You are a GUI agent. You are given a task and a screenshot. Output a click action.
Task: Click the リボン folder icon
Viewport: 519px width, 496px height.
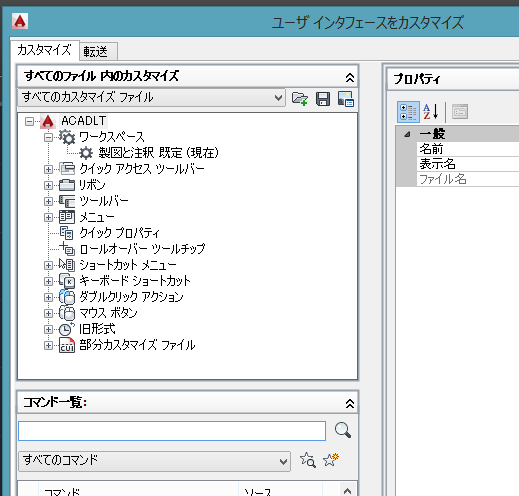pos(67,185)
